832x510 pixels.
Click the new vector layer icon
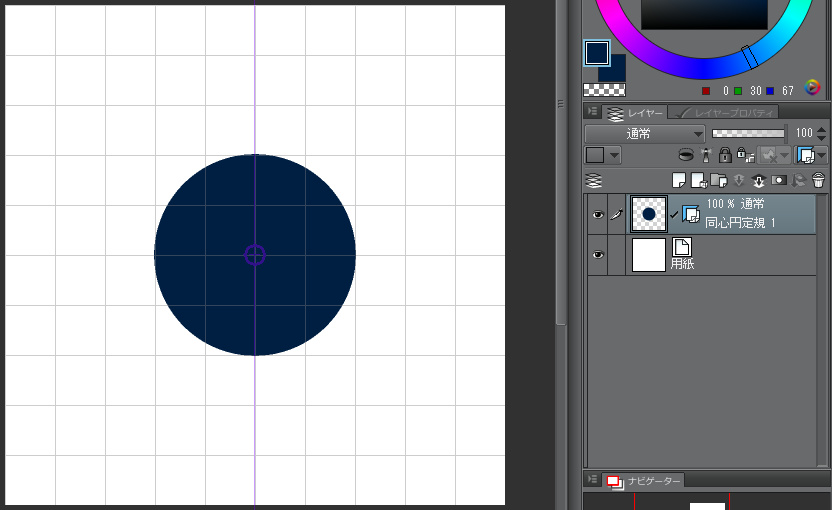[698, 181]
